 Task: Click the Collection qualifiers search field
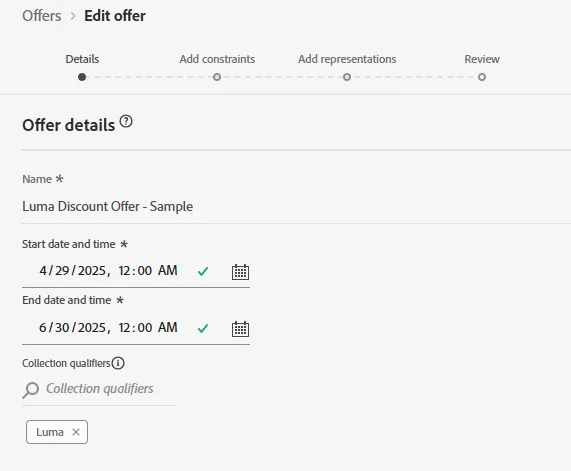click(x=100, y=389)
